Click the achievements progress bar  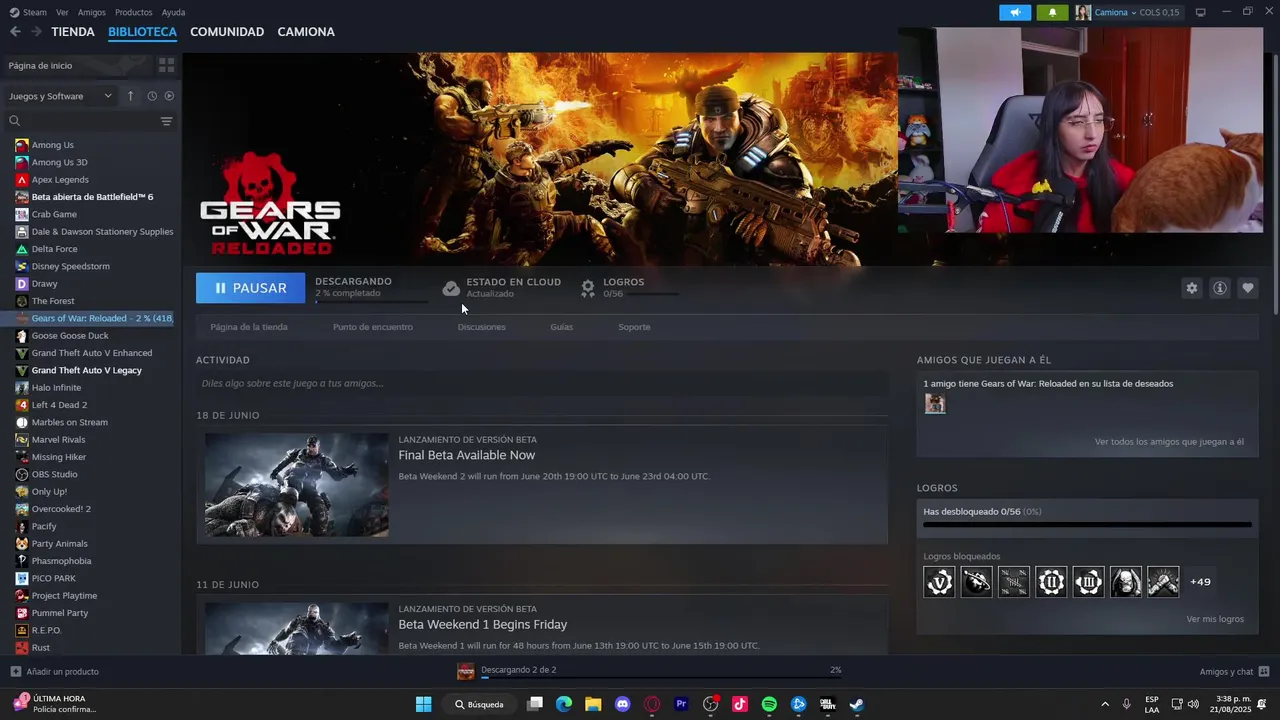[1087, 524]
